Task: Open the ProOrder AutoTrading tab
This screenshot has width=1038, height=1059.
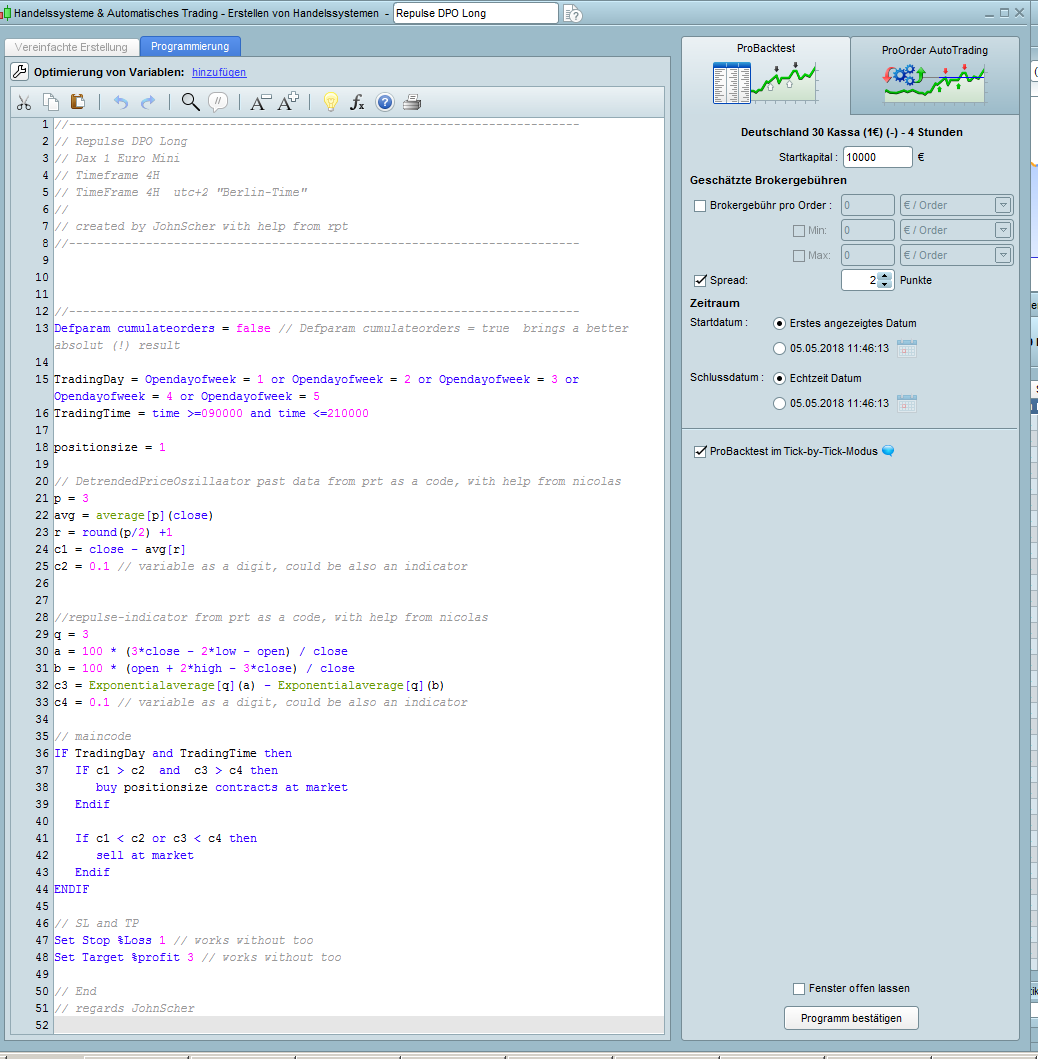Action: point(934,76)
